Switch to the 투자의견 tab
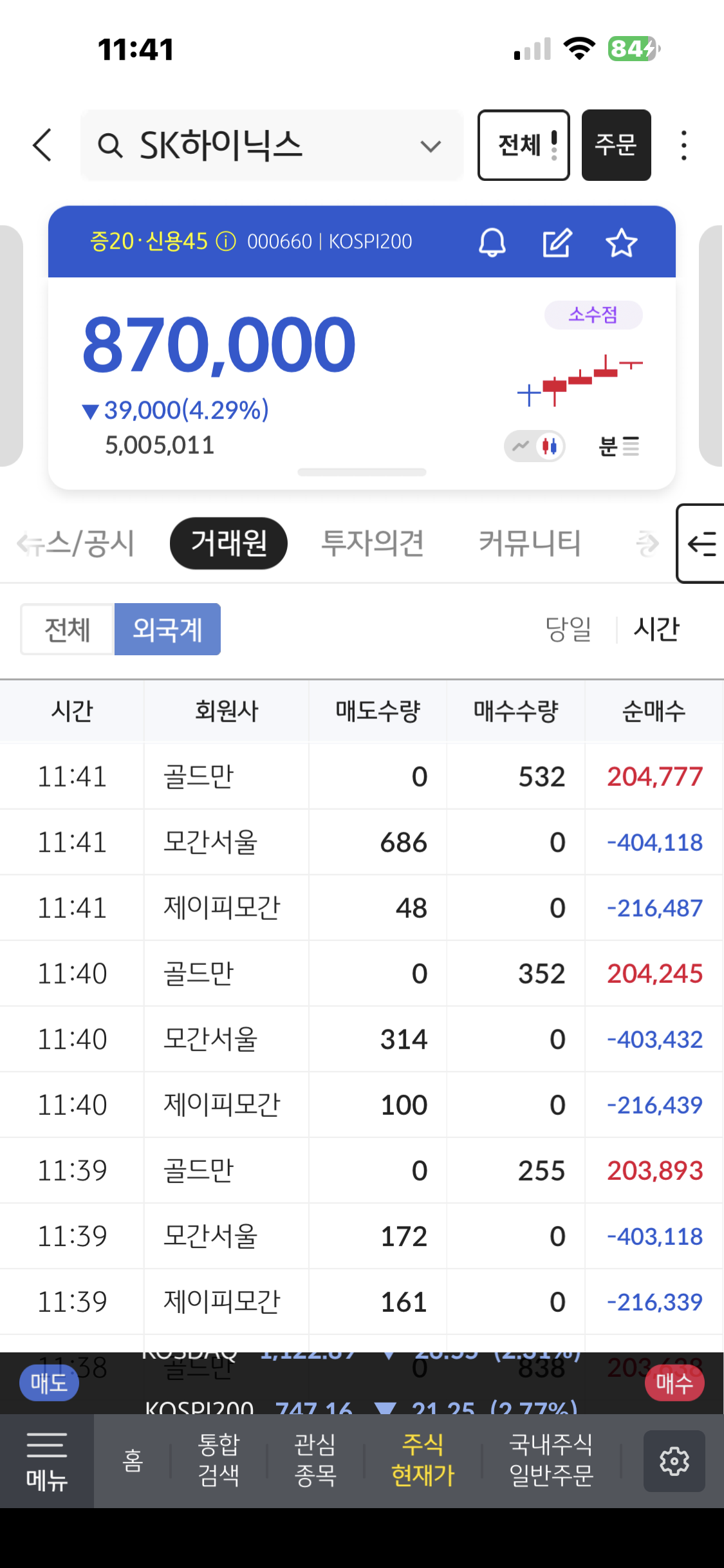724x1568 pixels. pos(372,543)
